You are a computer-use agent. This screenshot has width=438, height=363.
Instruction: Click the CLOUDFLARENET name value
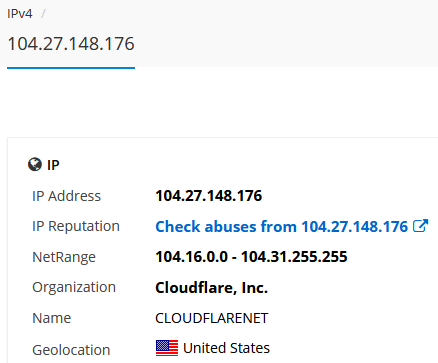coord(211,318)
